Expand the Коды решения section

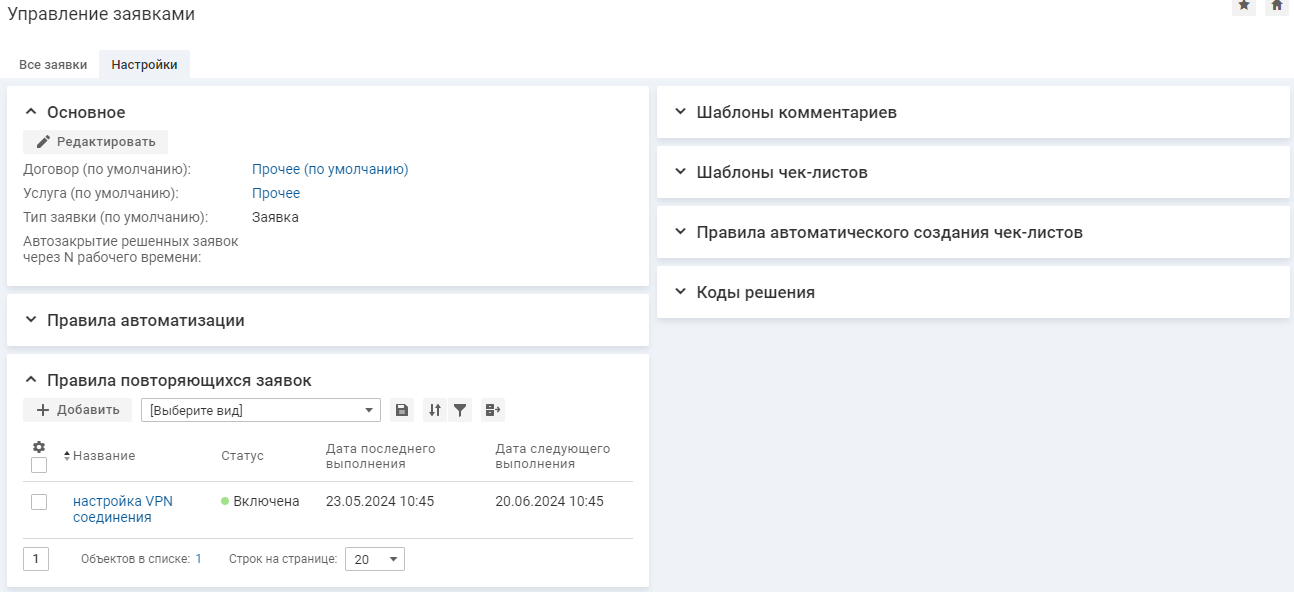click(x=755, y=292)
